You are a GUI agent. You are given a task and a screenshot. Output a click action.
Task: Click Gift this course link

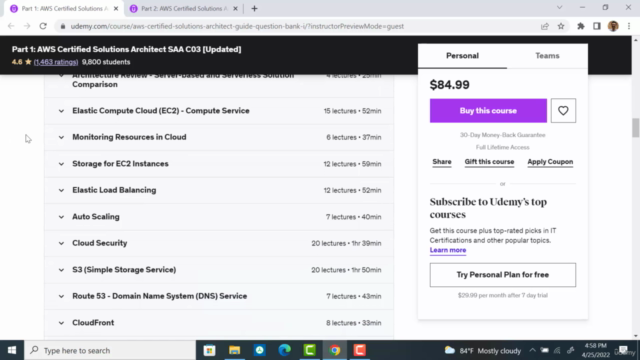click(489, 162)
